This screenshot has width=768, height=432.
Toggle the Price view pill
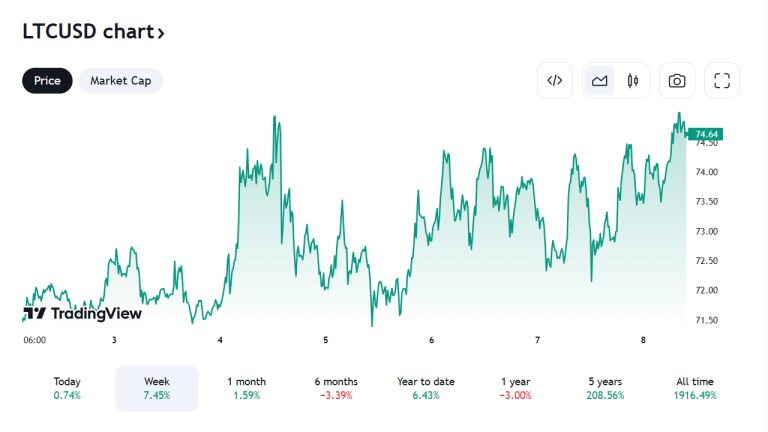(x=47, y=81)
